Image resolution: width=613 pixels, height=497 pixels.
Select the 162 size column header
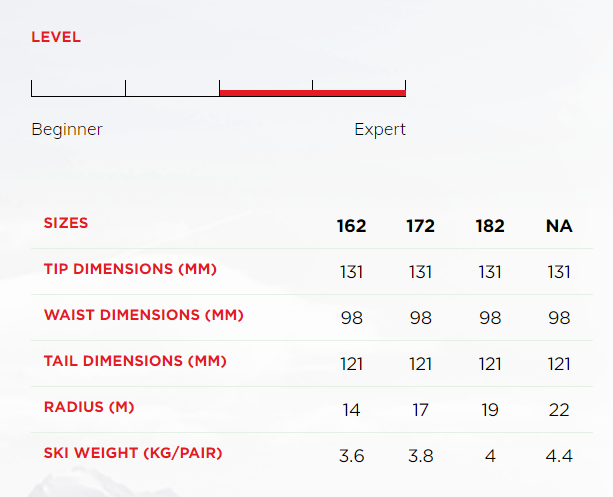click(351, 226)
